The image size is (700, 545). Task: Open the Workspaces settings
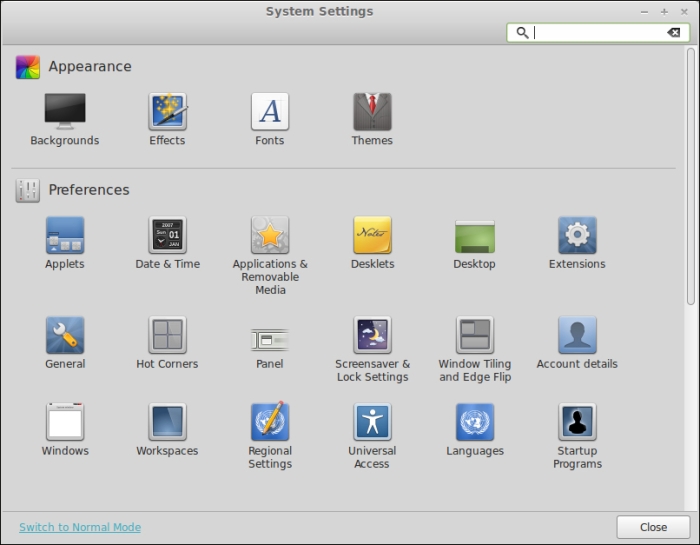[167, 429]
